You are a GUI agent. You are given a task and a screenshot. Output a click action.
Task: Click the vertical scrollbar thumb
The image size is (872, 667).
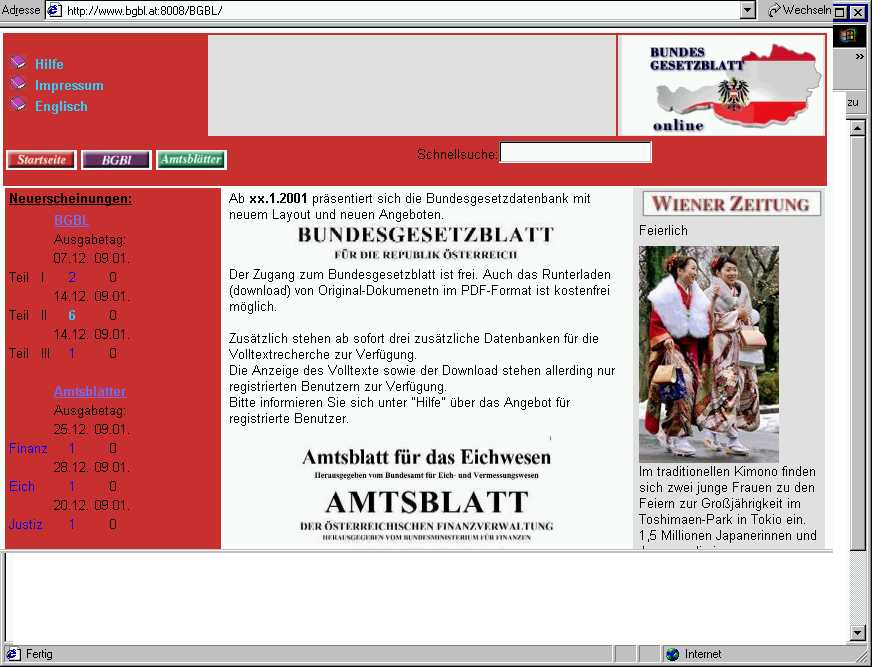click(x=857, y=343)
